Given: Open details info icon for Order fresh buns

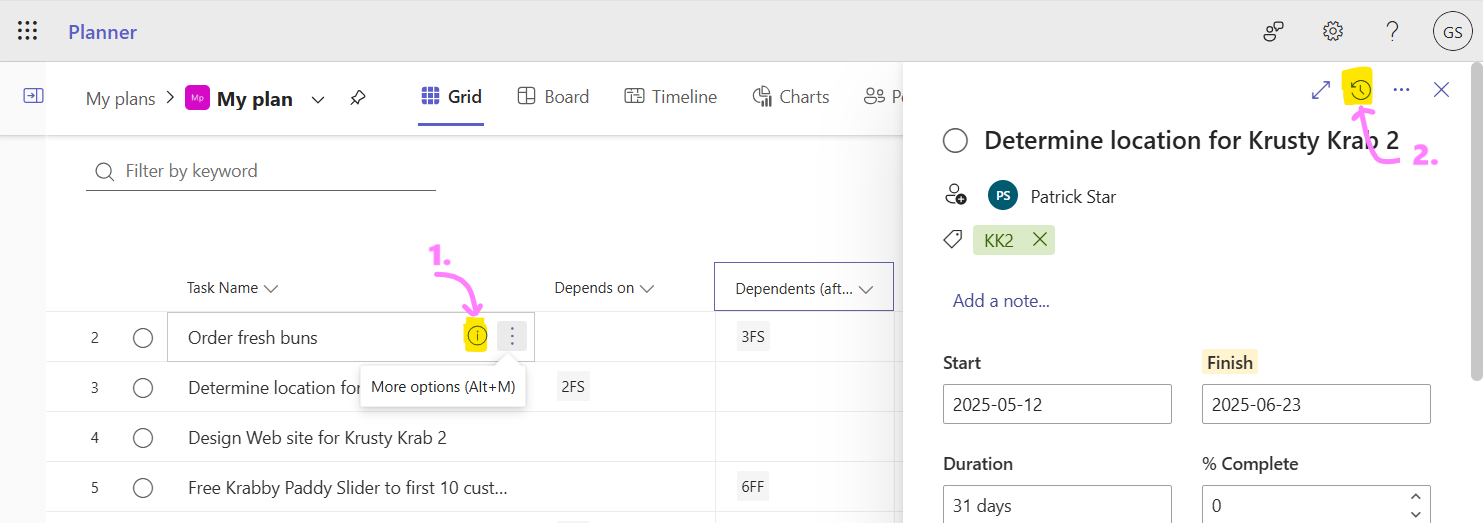Looking at the screenshot, I should (x=477, y=337).
